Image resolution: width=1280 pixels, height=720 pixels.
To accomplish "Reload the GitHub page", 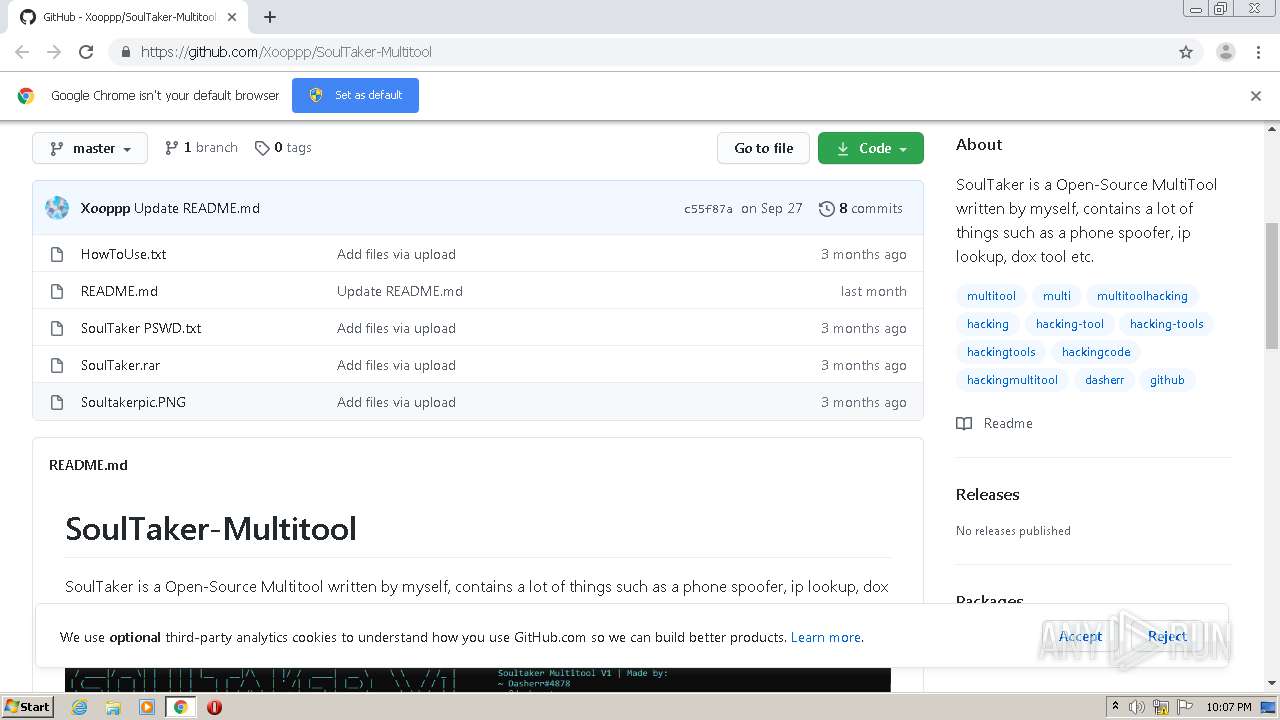I will (x=86, y=52).
